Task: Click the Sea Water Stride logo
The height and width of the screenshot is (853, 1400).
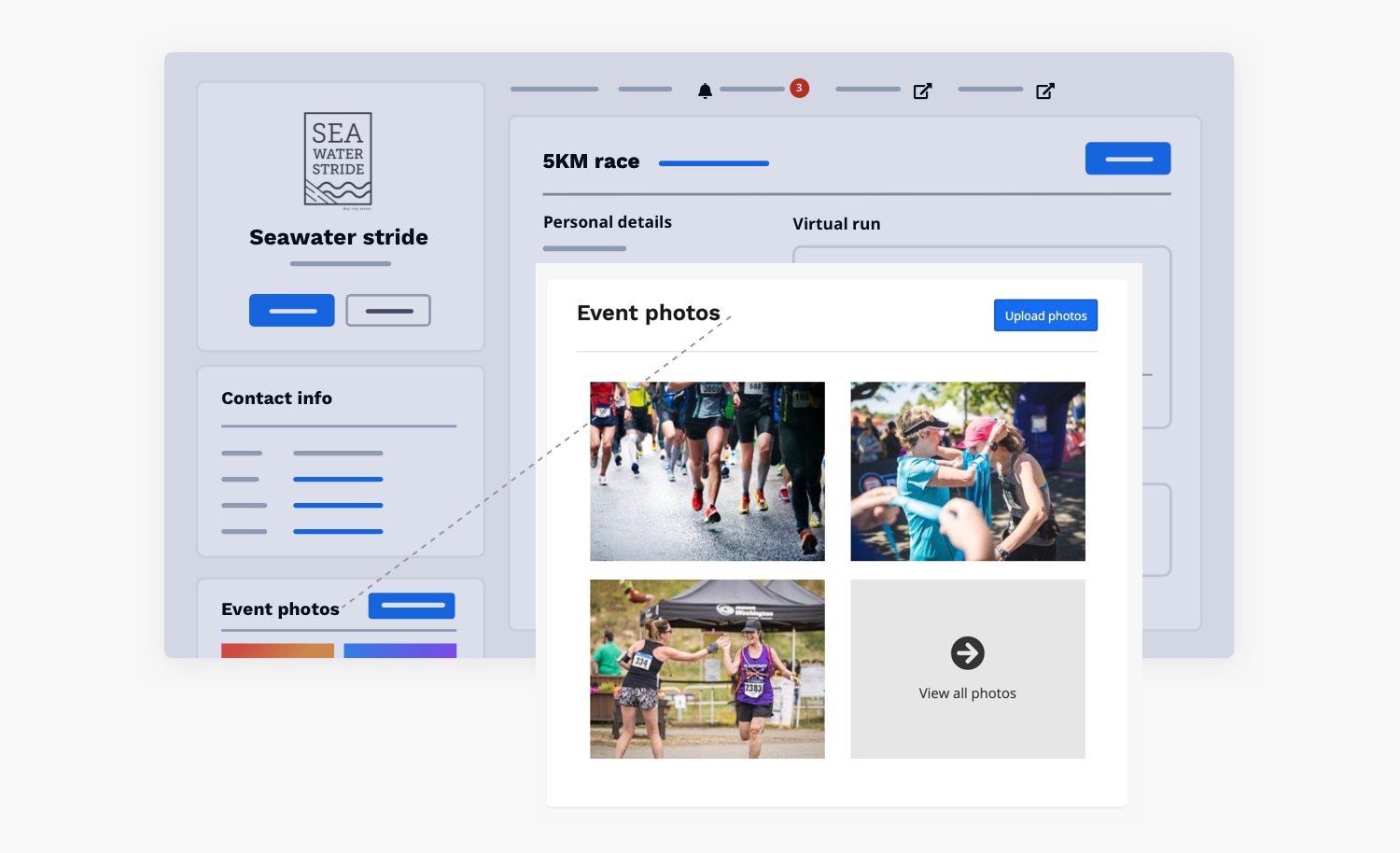Action: click(338, 159)
